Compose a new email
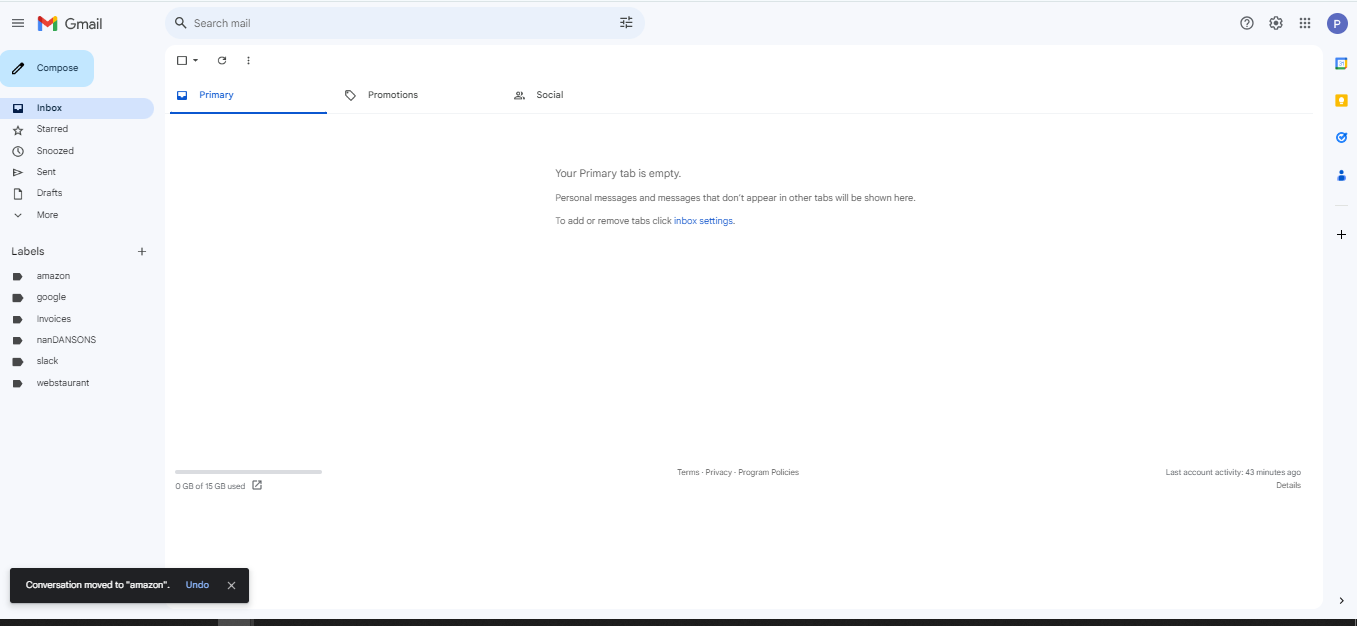The height and width of the screenshot is (626, 1357). (x=47, y=68)
